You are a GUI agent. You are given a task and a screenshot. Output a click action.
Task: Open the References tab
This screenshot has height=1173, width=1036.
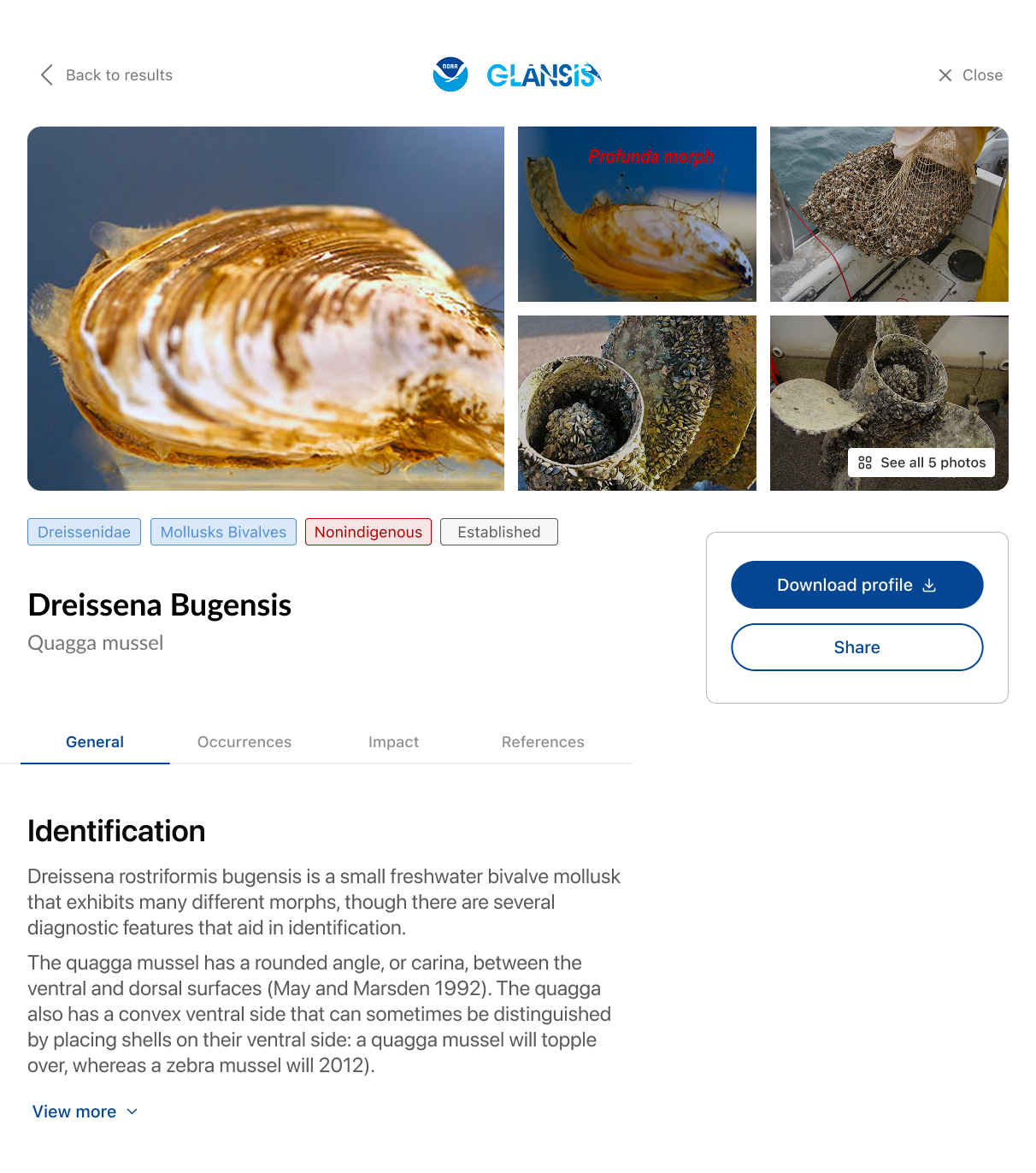543,742
